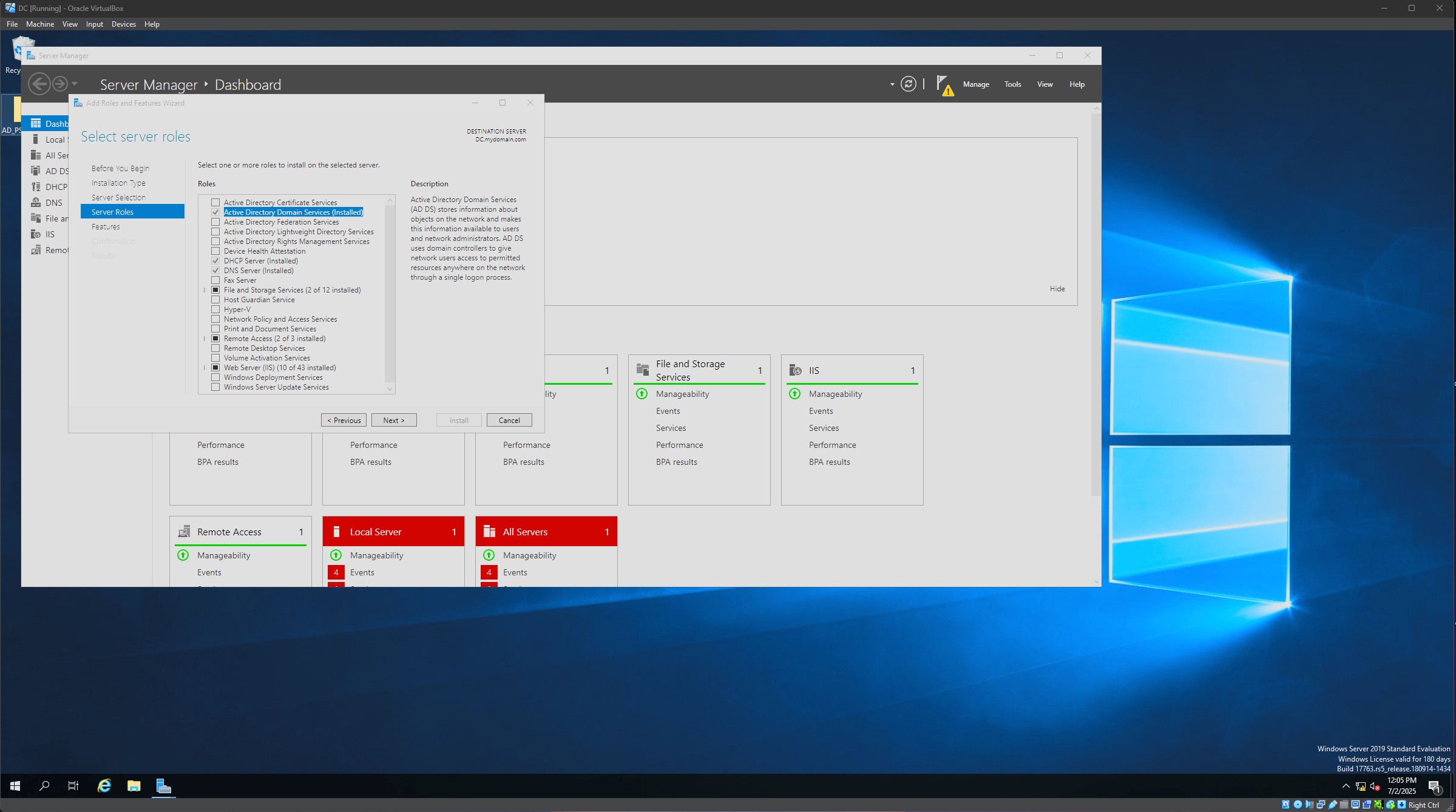Check Active Directory Federation Services role
This screenshot has width=1456, height=812.
coord(215,222)
